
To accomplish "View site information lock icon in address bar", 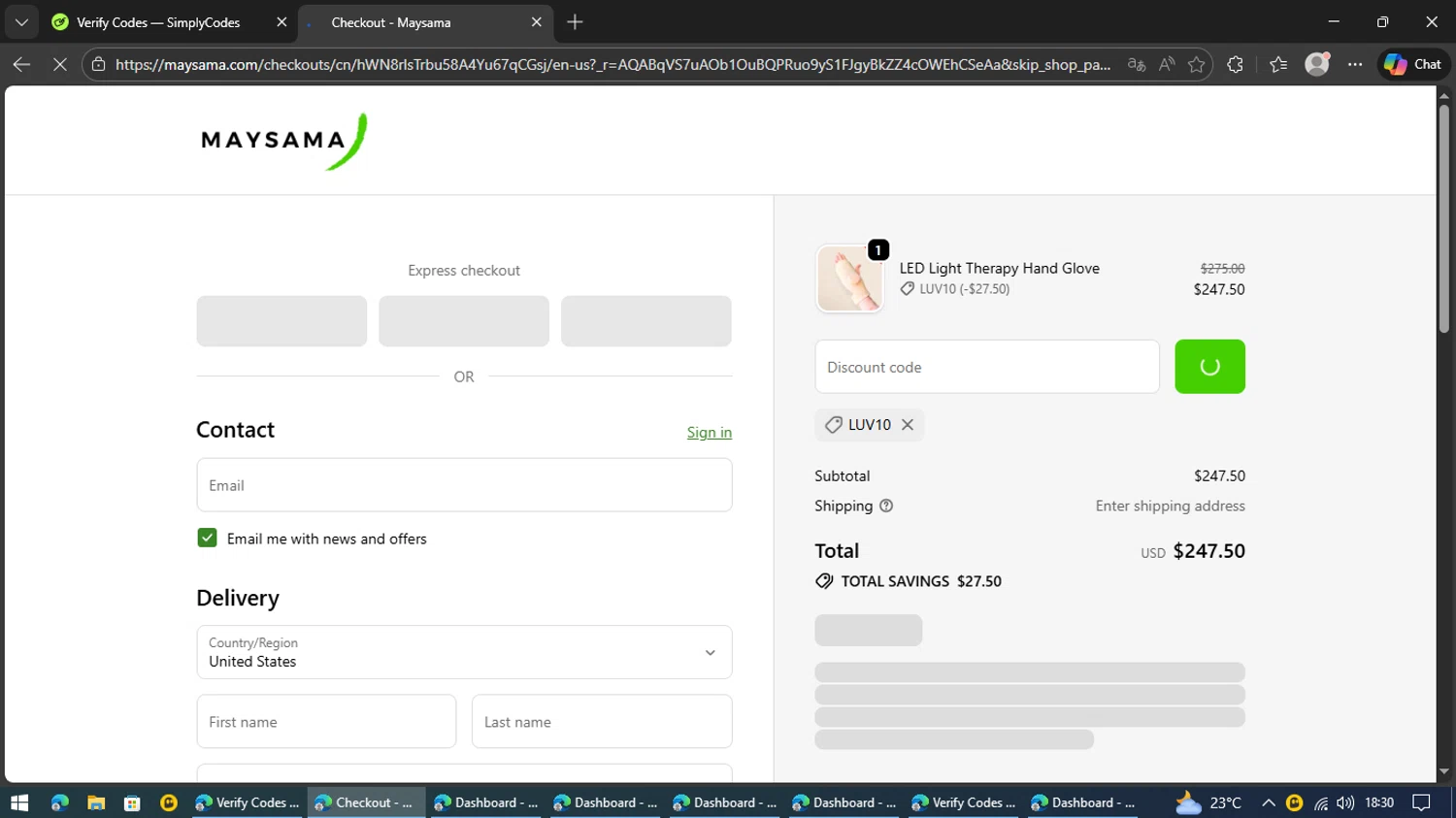I will tap(98, 64).
